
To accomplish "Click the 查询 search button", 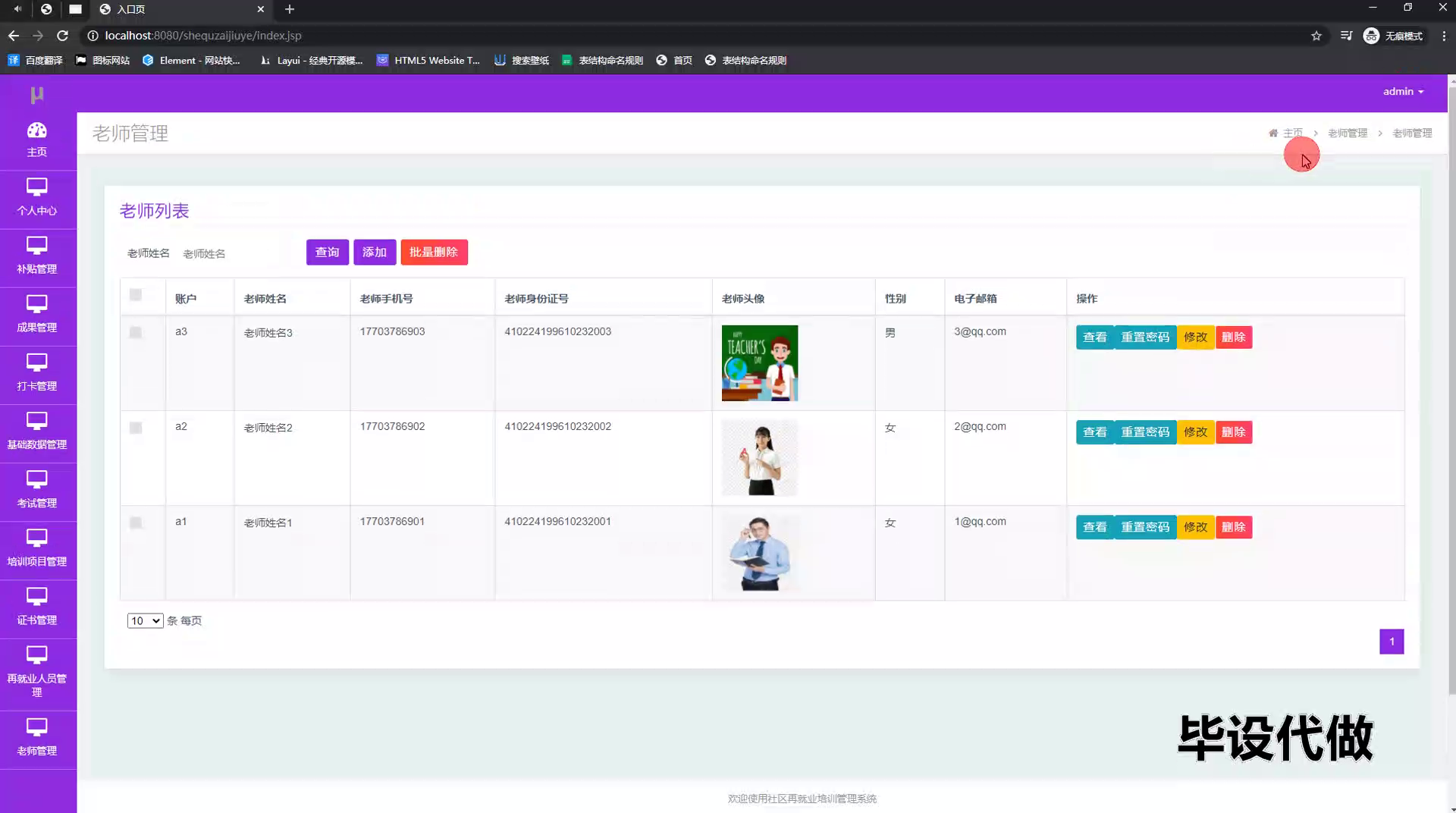I will [328, 252].
